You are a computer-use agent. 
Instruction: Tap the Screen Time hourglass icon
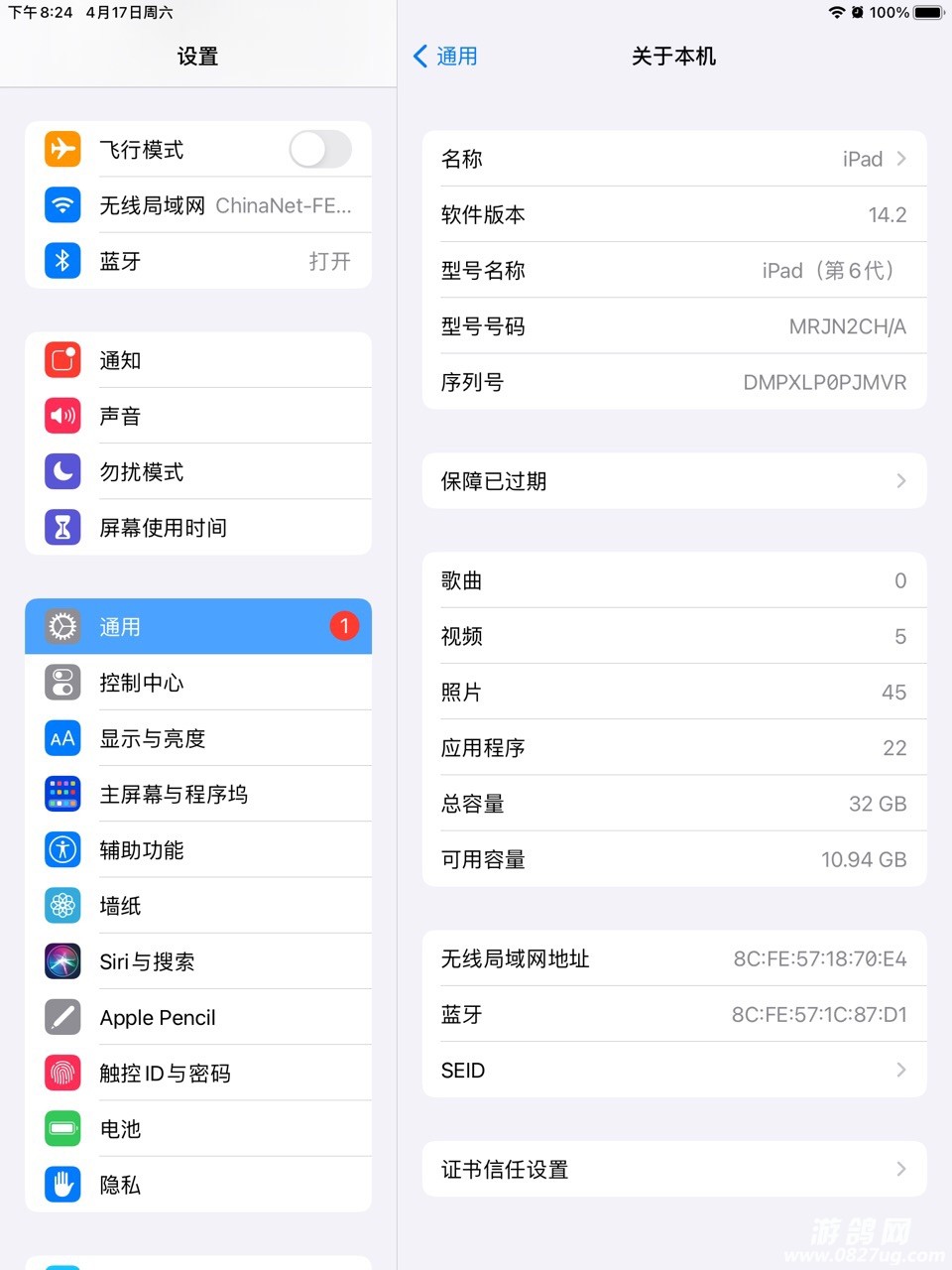click(62, 527)
